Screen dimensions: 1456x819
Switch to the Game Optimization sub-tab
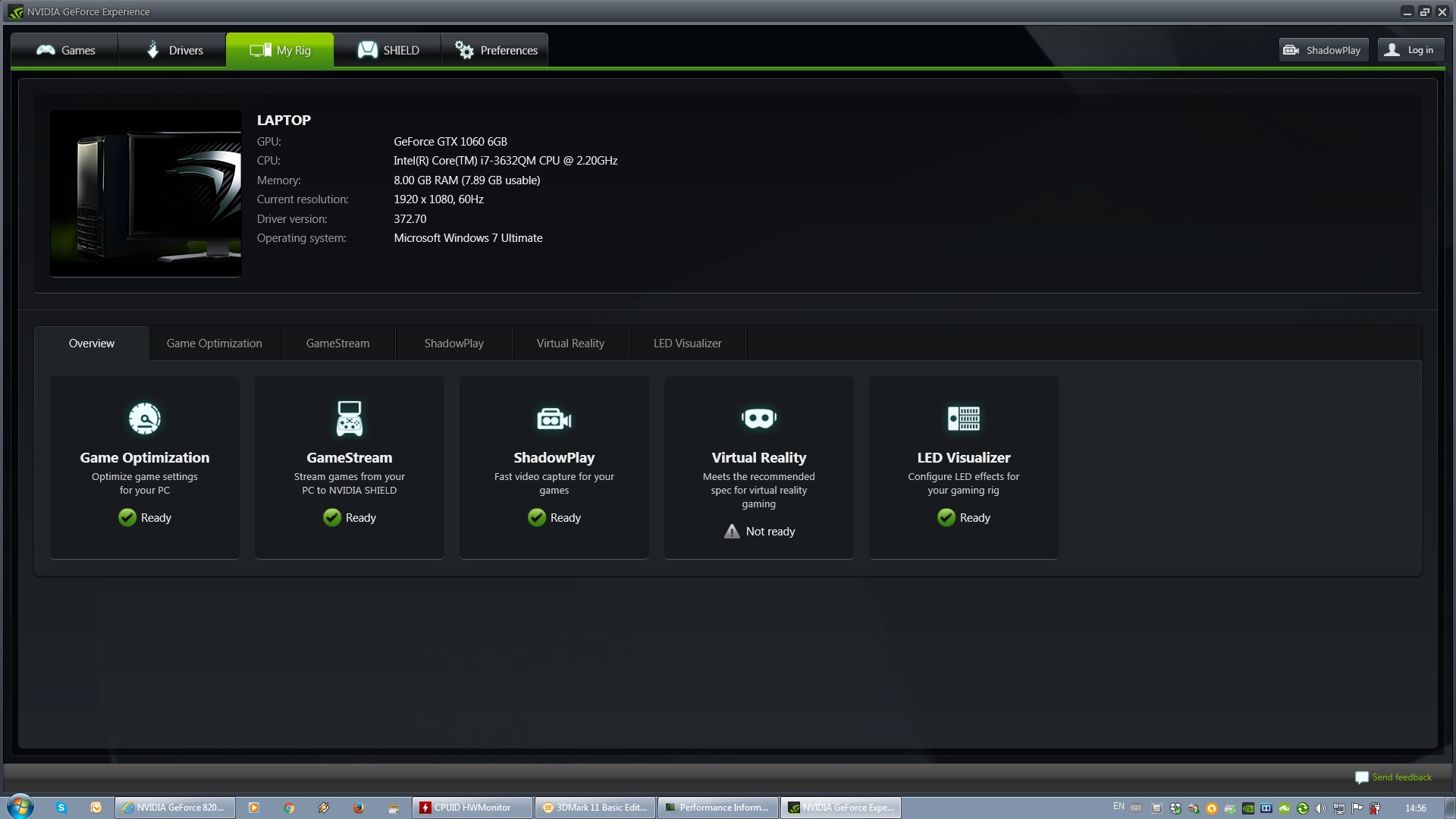(x=214, y=344)
